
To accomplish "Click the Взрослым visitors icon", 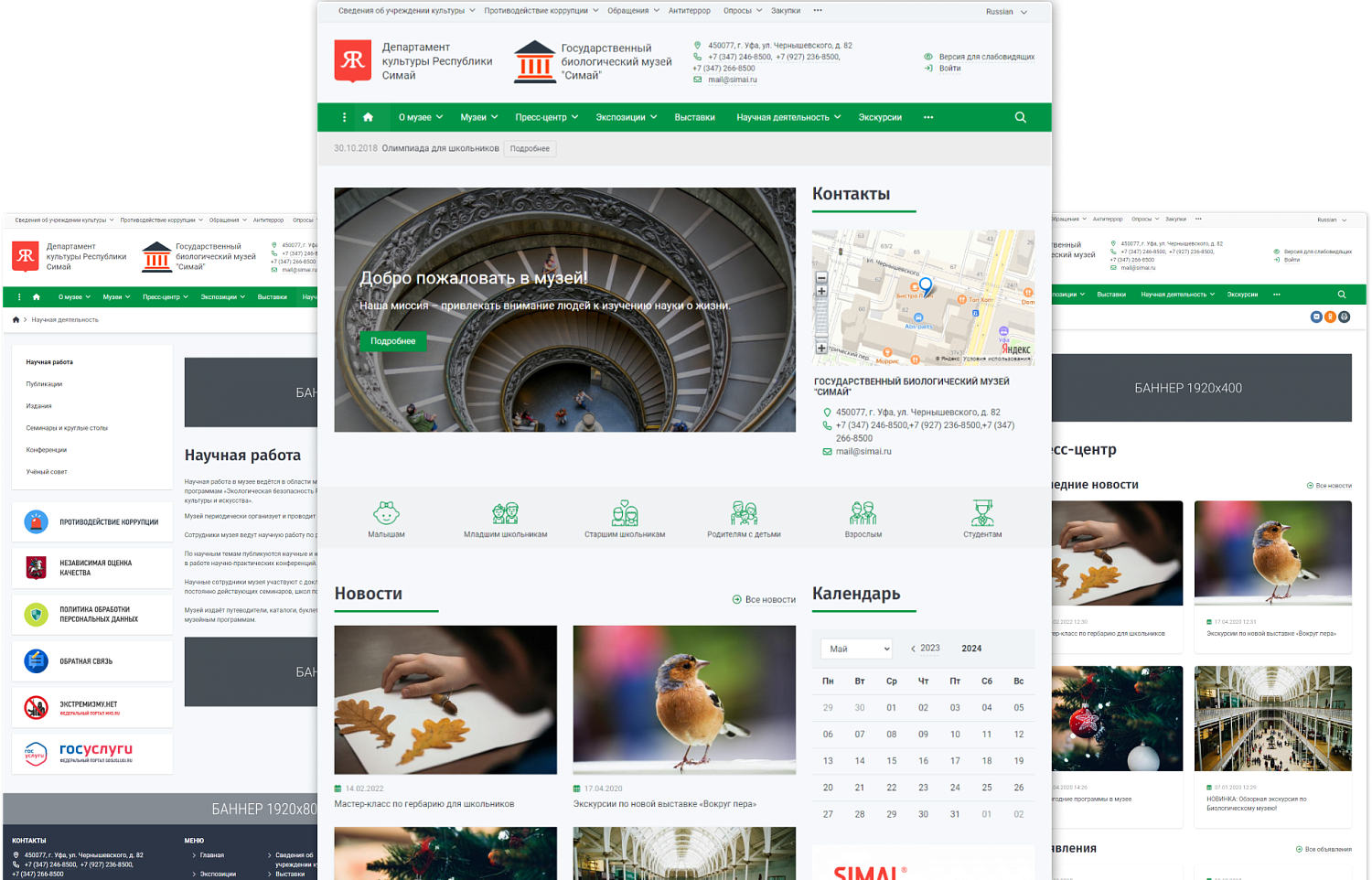I will tap(863, 513).
